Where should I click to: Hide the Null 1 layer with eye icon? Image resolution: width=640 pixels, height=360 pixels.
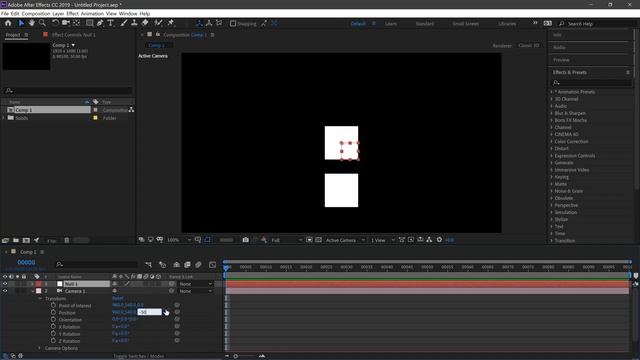tap(5, 284)
